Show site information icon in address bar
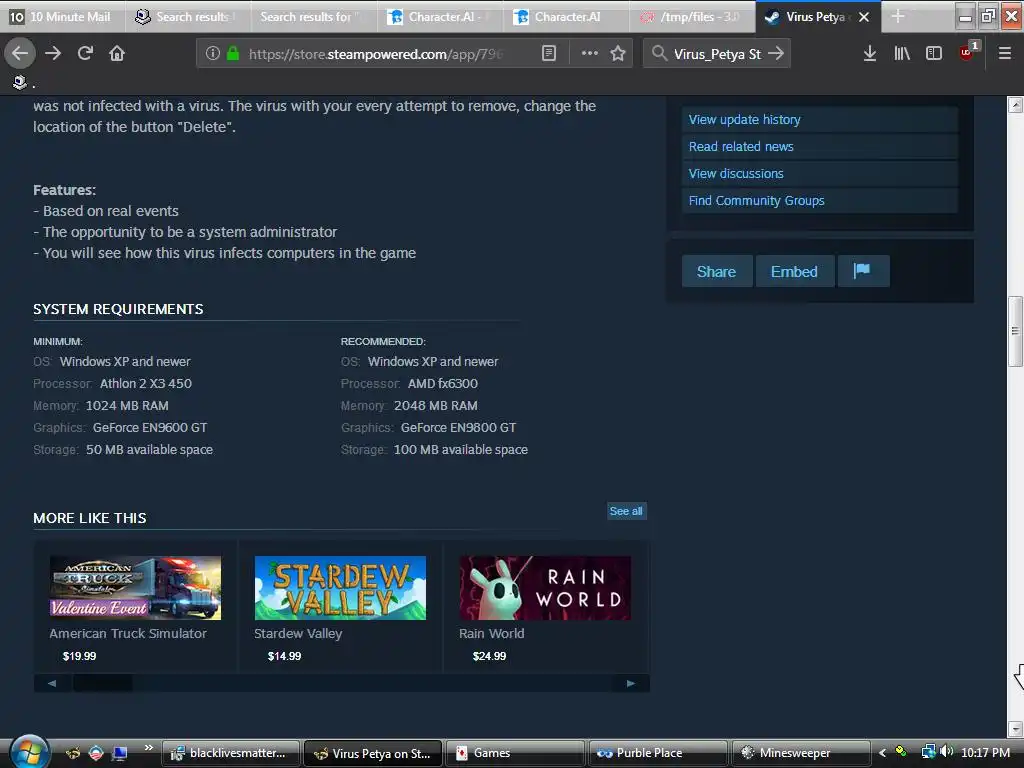Image resolution: width=1024 pixels, height=768 pixels. [212, 54]
